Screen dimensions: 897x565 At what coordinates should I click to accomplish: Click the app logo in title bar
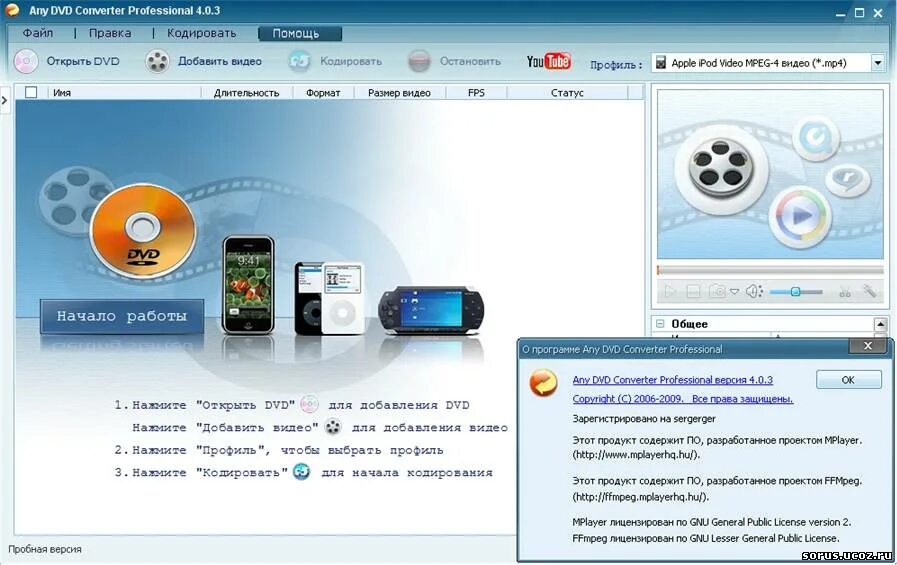point(12,10)
